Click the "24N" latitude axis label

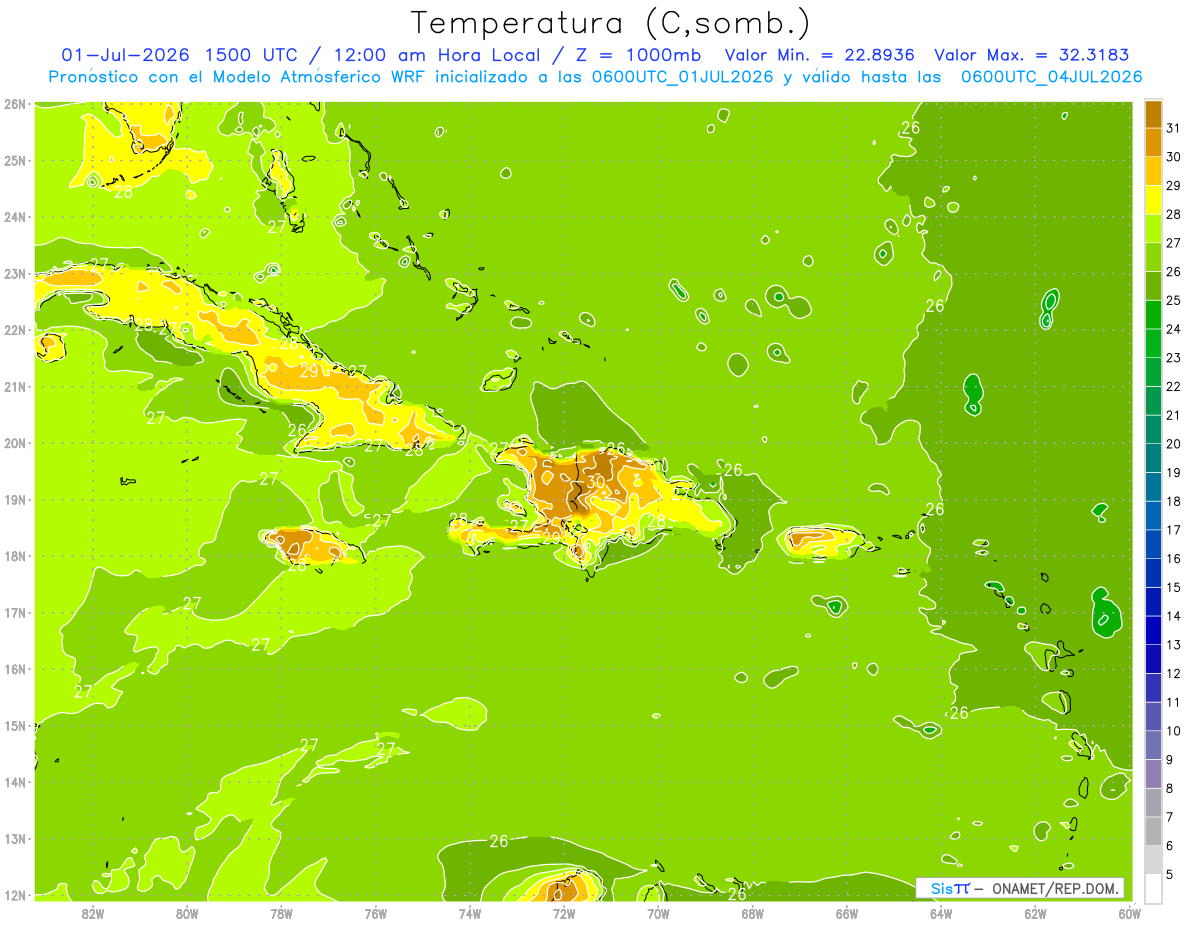(x=14, y=217)
